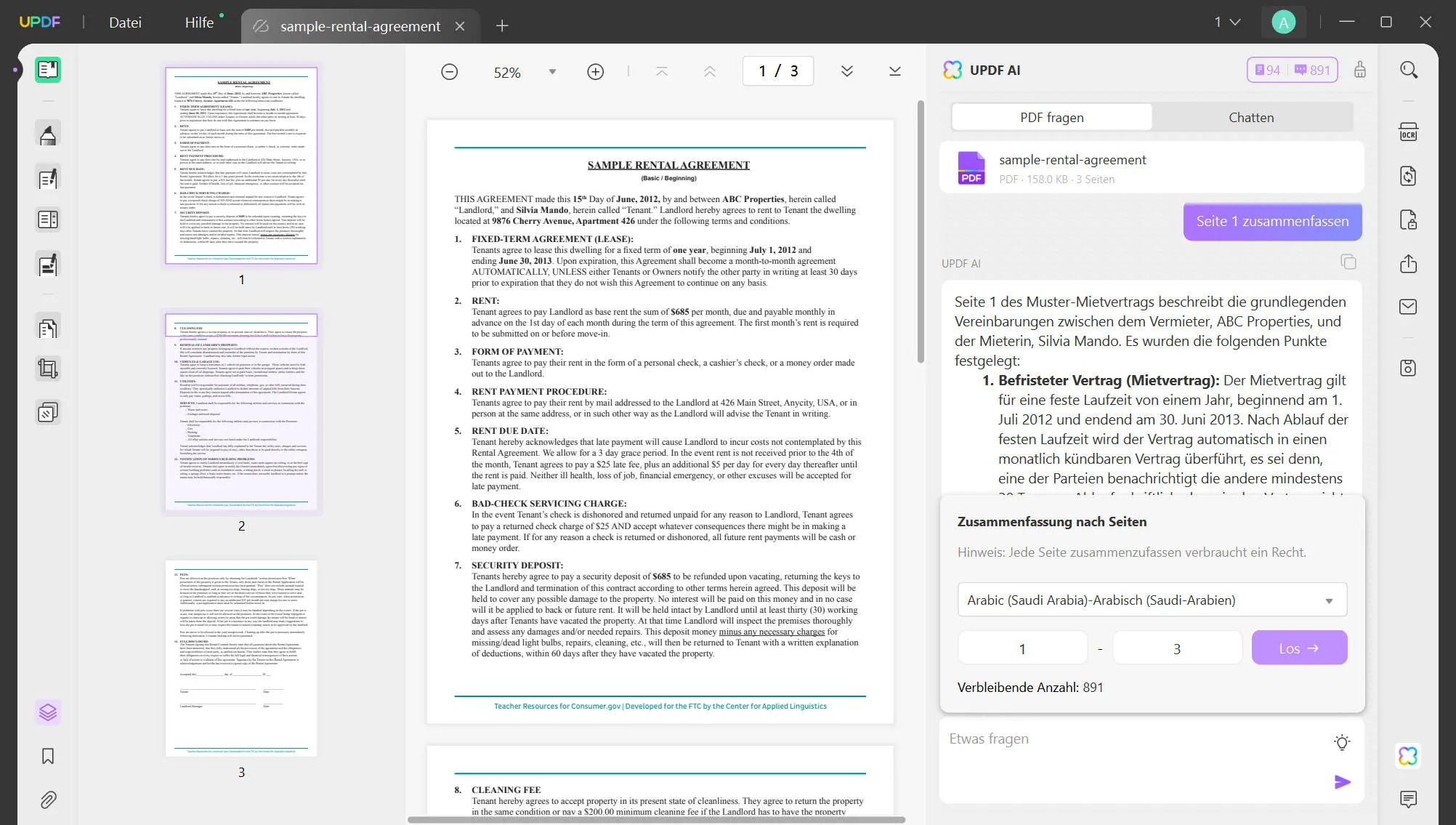
Task: Open the bookmark panel icon
Action: coord(48,756)
